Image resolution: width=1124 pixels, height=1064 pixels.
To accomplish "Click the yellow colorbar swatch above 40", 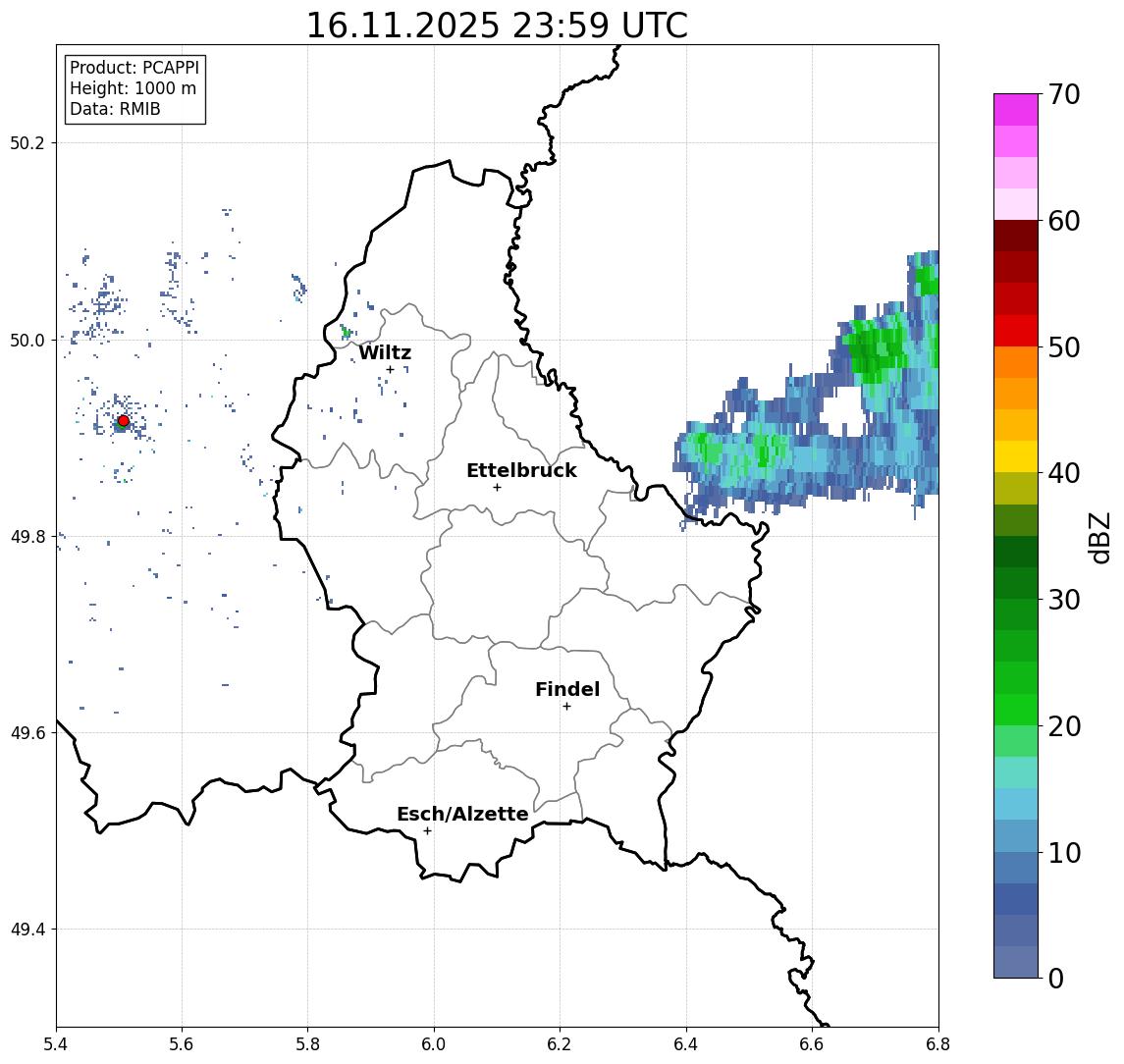I will click(1016, 456).
